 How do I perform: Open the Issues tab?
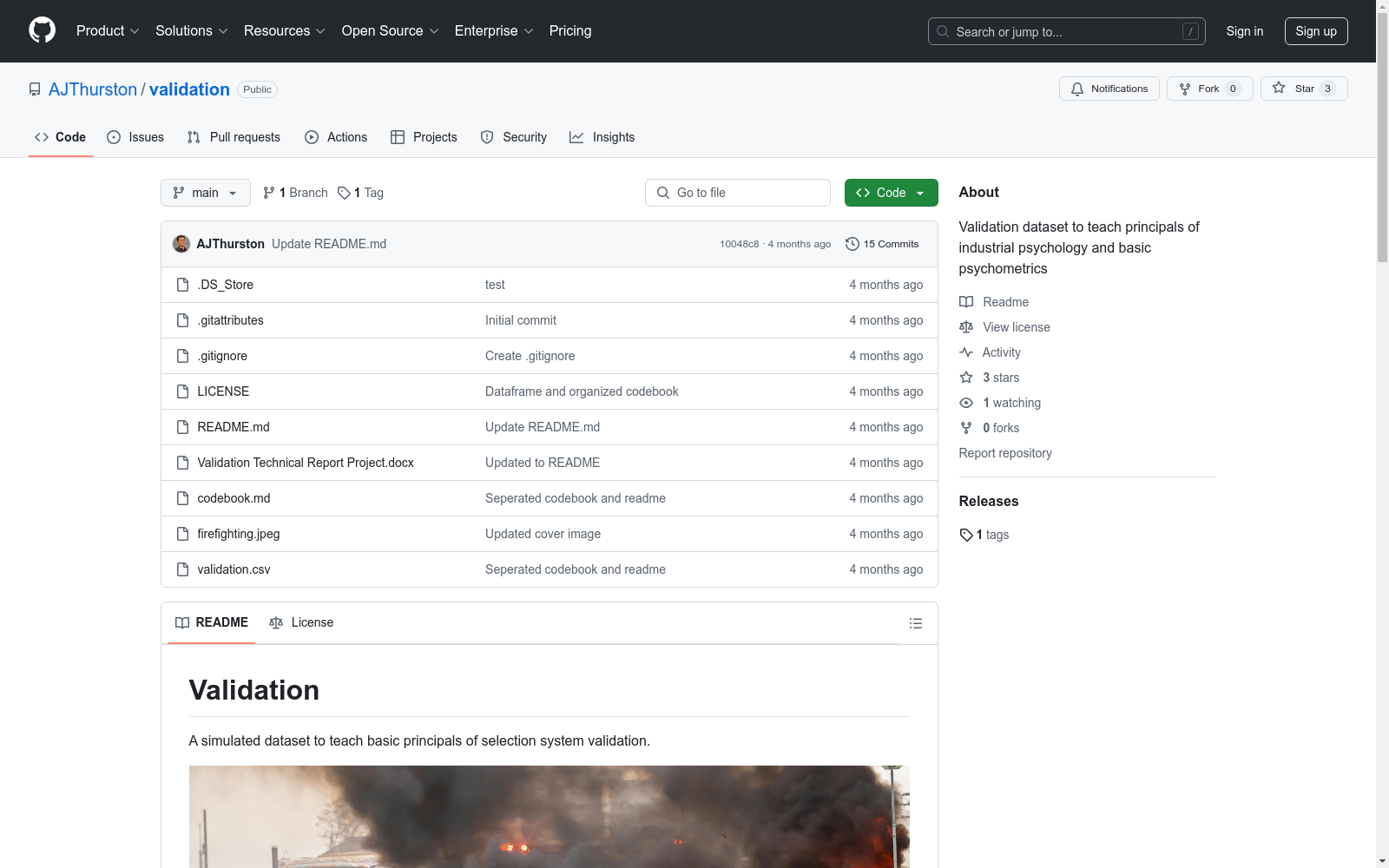tap(135, 137)
